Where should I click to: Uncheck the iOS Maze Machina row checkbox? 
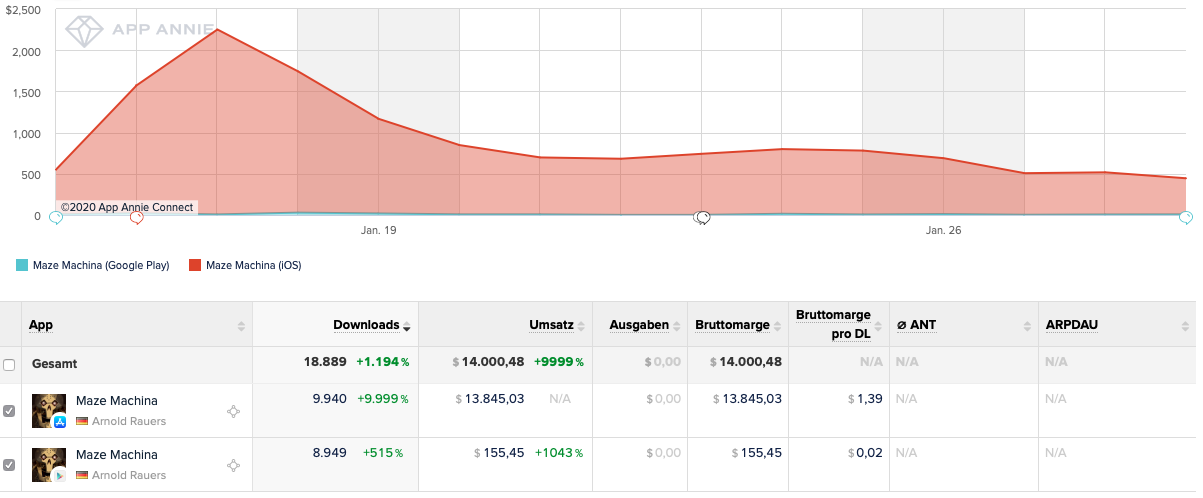[x=9, y=411]
